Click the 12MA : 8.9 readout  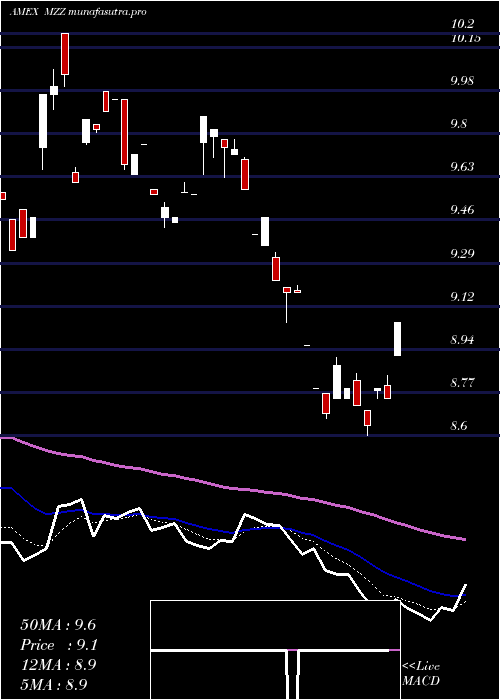58,665
